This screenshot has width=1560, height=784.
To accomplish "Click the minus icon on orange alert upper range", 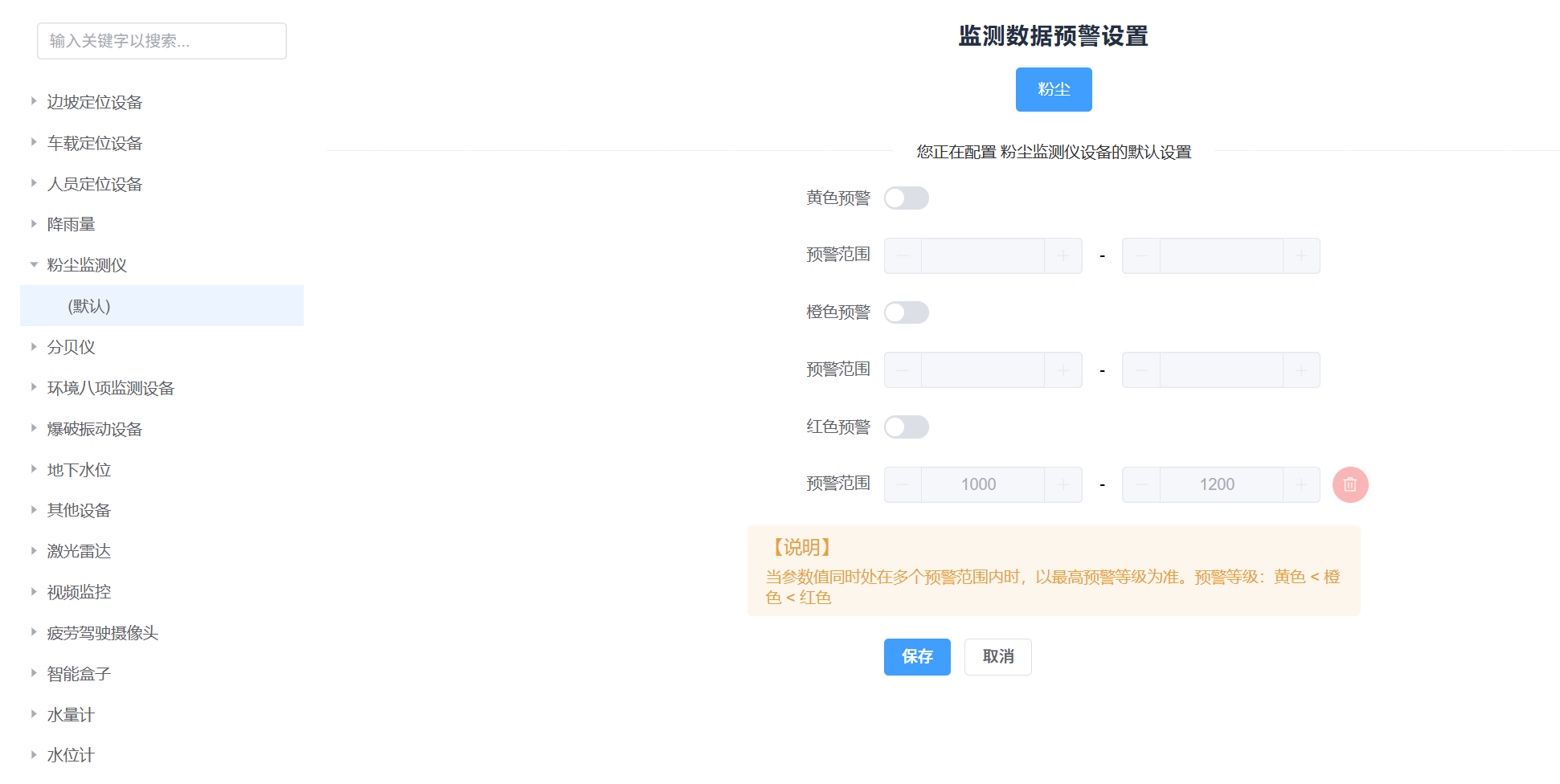I will [x=1140, y=370].
